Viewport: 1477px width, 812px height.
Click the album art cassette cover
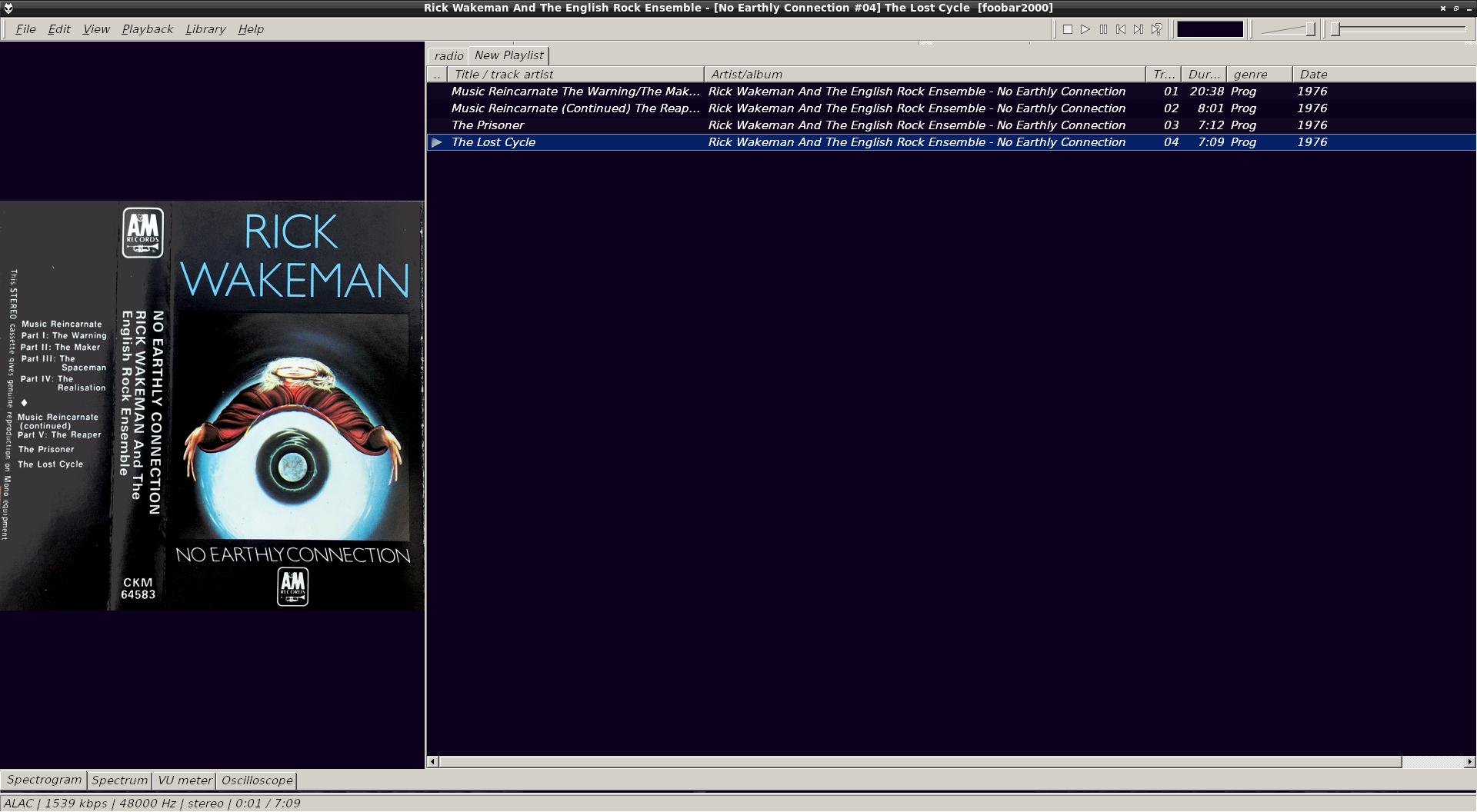pyautogui.click(x=212, y=406)
